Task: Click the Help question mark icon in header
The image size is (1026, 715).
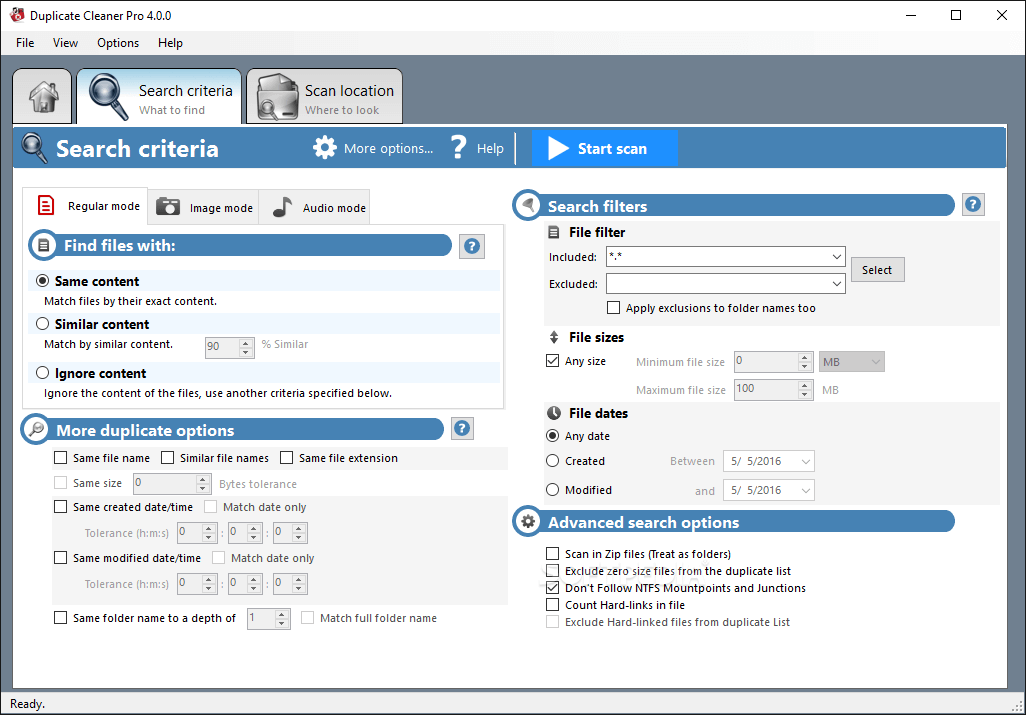Action: click(x=459, y=148)
